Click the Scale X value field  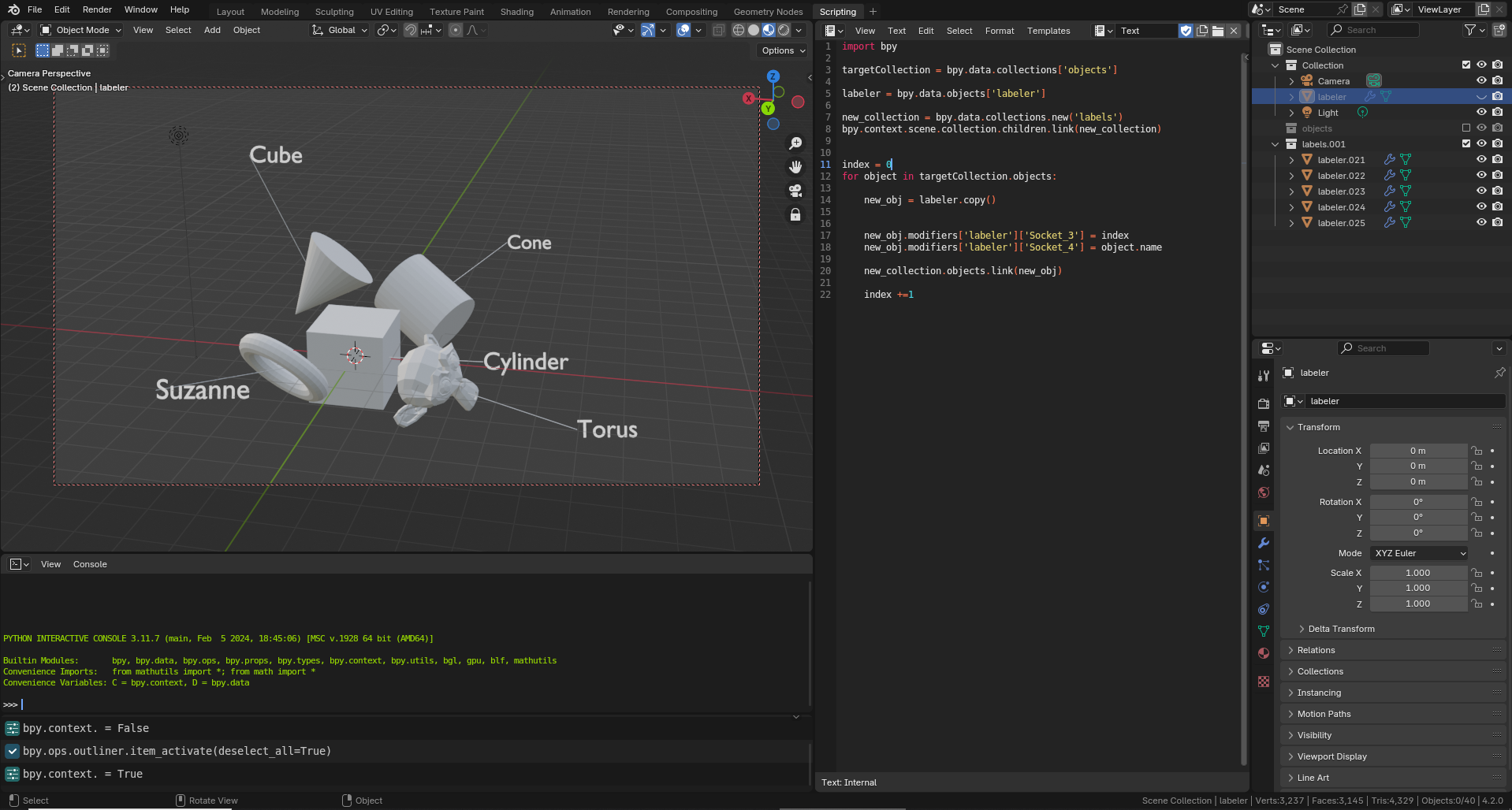(x=1417, y=573)
